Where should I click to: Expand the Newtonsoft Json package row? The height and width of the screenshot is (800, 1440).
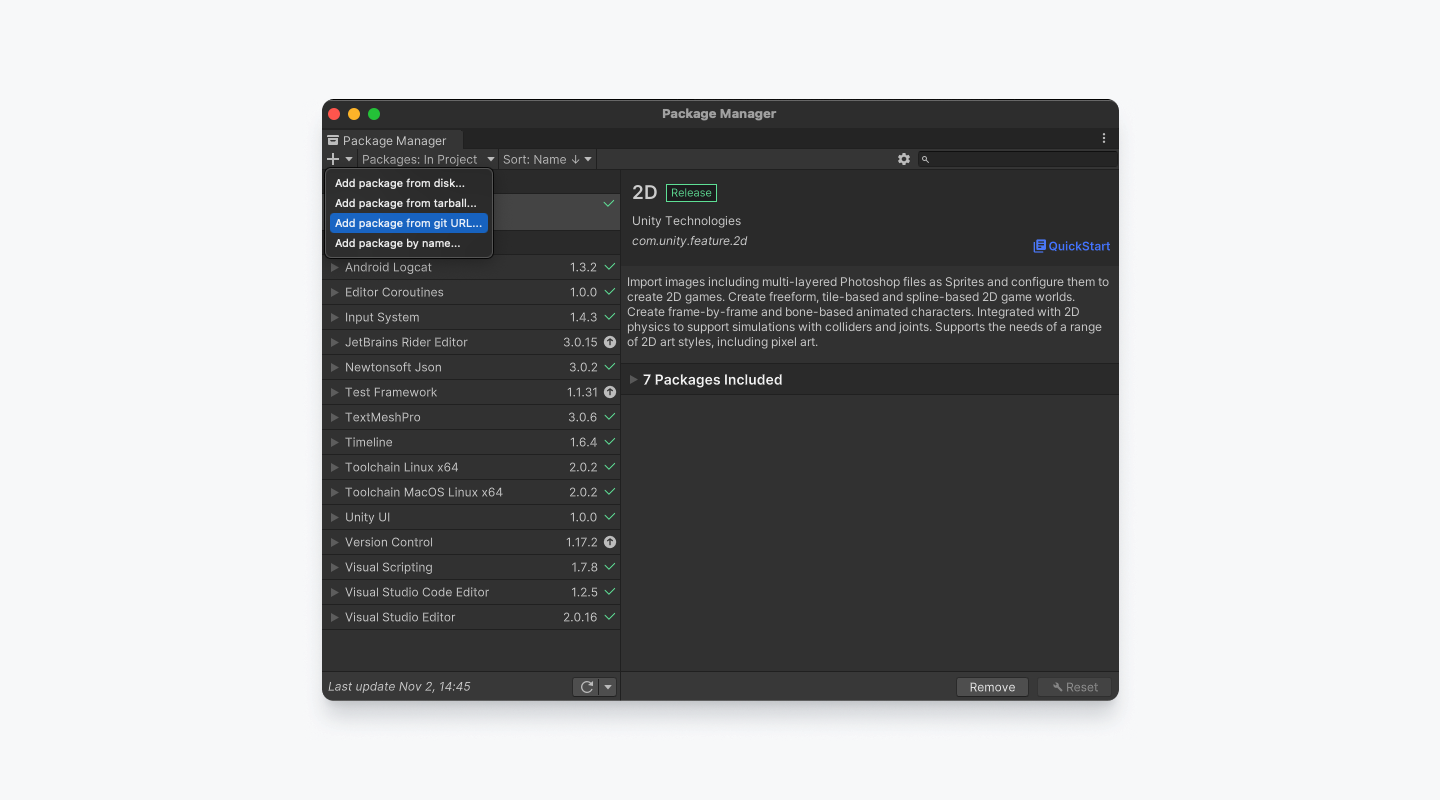335,367
